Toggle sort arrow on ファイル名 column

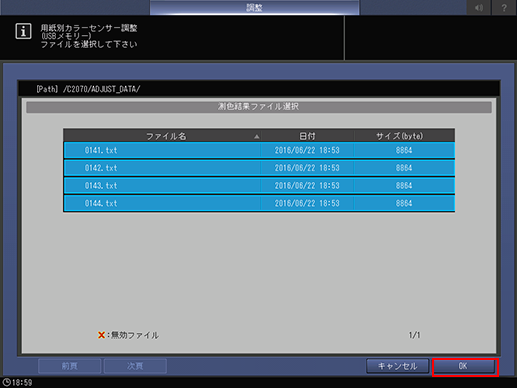(256, 136)
